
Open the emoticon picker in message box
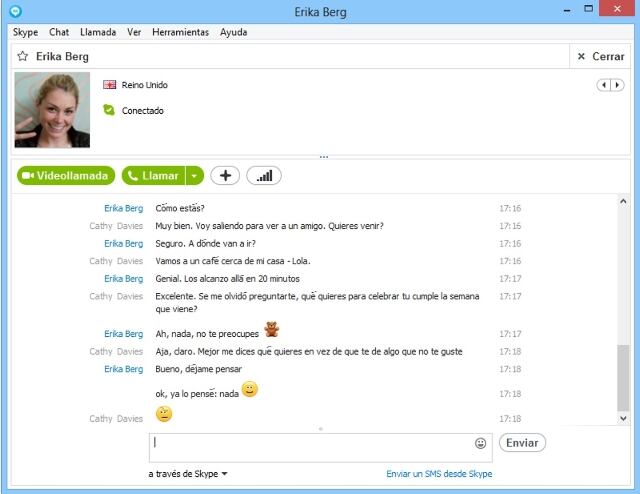[x=480, y=443]
